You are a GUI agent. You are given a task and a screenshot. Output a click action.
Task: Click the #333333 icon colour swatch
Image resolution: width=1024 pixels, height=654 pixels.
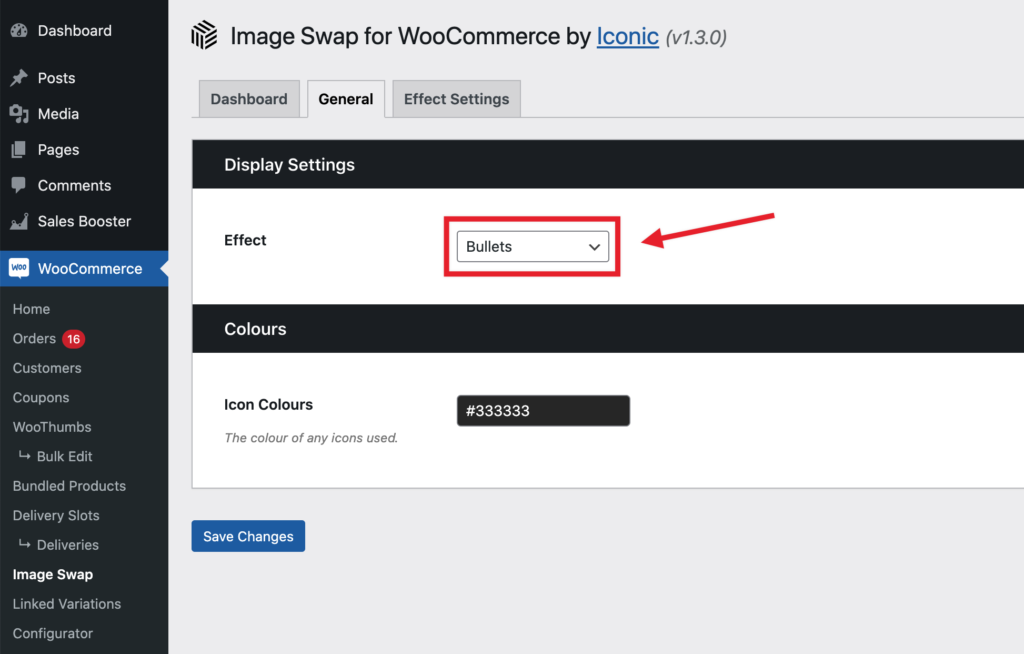543,410
